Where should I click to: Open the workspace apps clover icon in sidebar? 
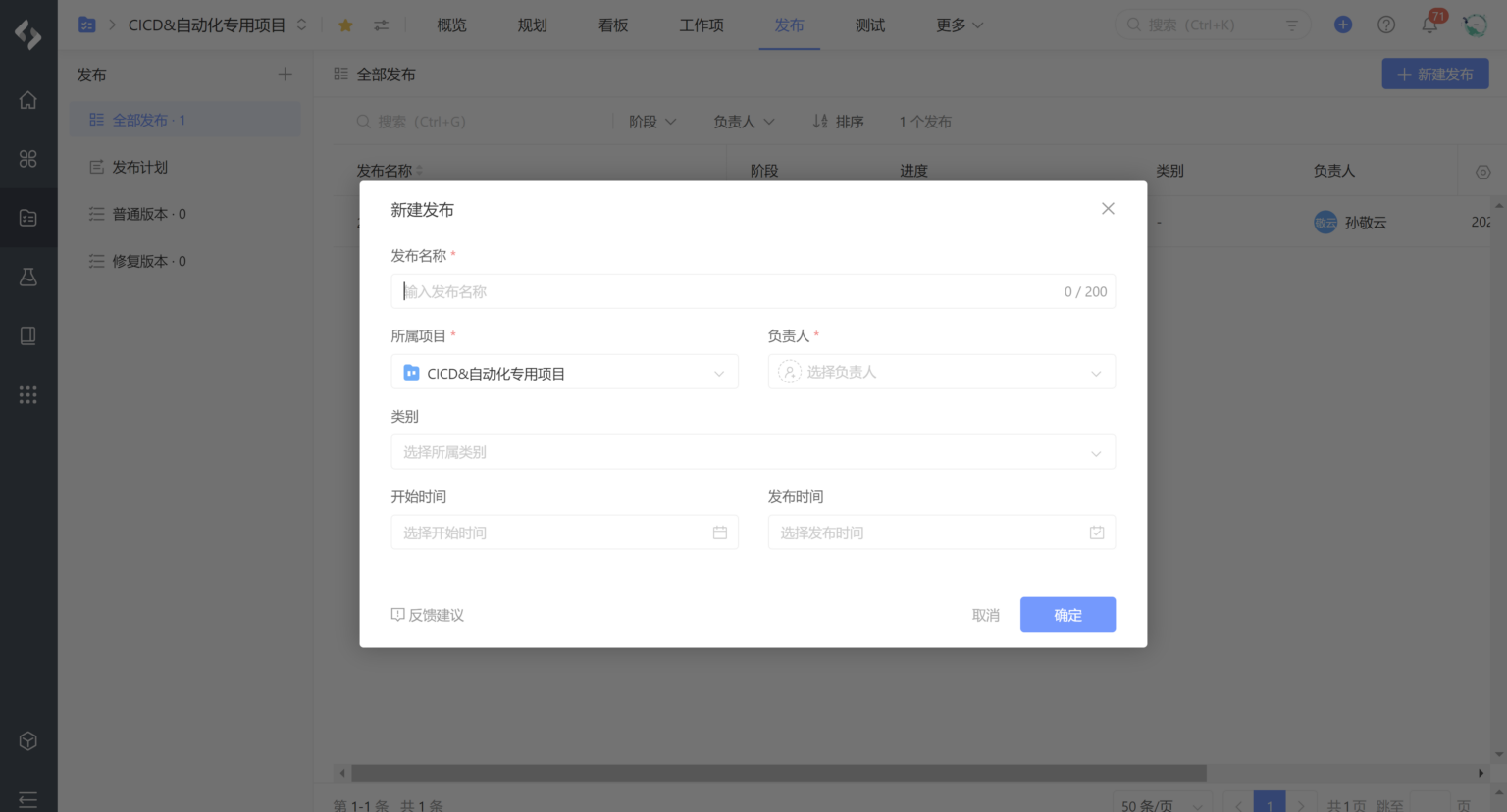28,158
